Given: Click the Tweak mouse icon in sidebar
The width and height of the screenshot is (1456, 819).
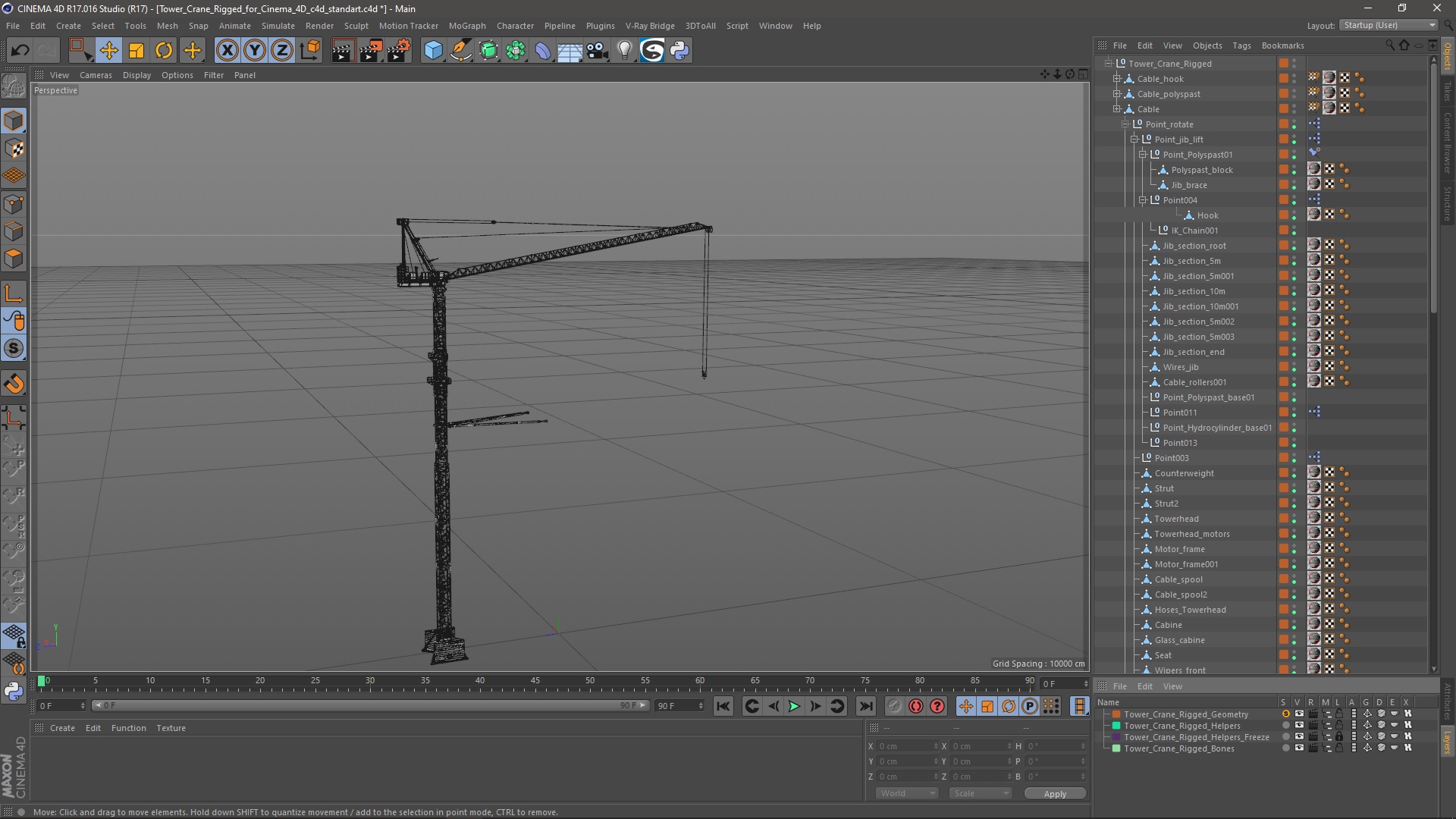Looking at the screenshot, I should (x=14, y=322).
